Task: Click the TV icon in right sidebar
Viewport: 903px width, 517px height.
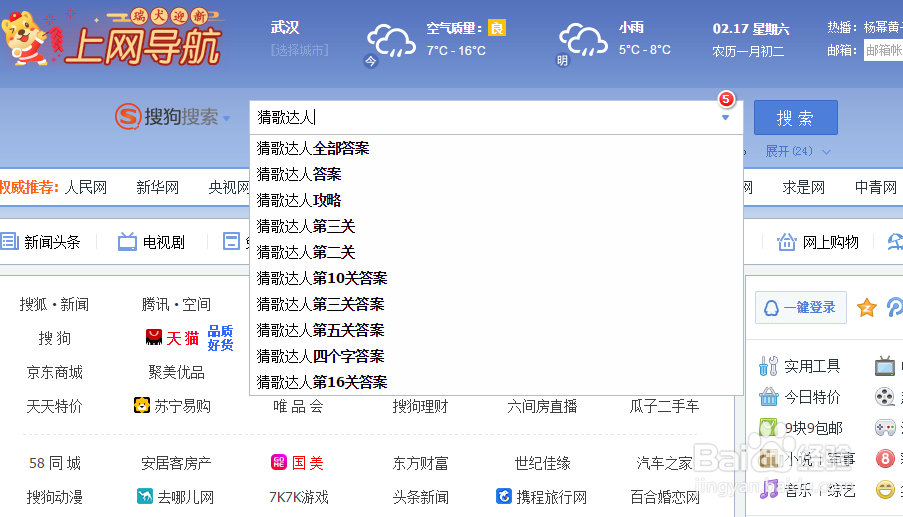Action: coord(885,366)
